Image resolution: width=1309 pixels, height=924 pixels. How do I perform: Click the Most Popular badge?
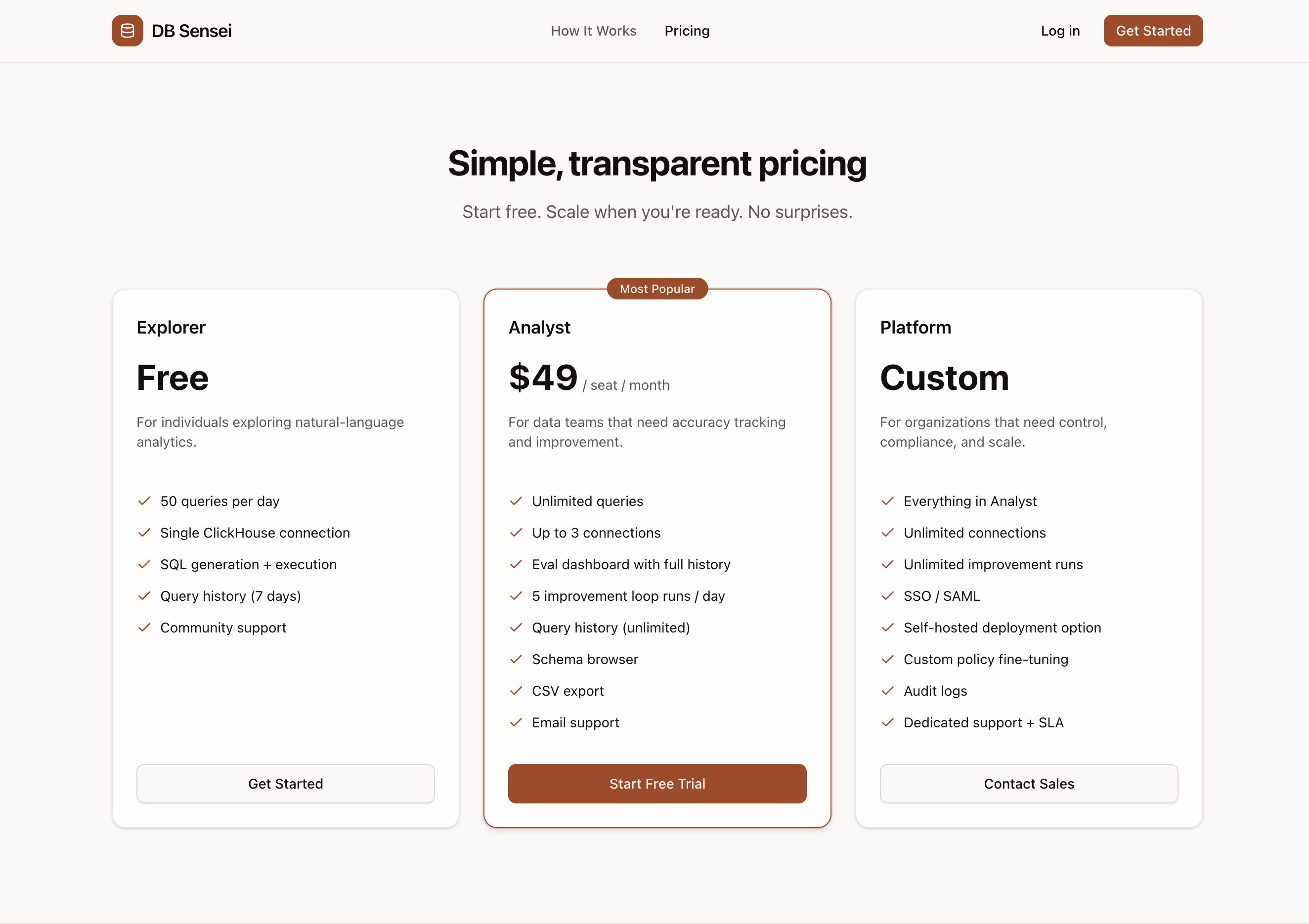point(657,289)
